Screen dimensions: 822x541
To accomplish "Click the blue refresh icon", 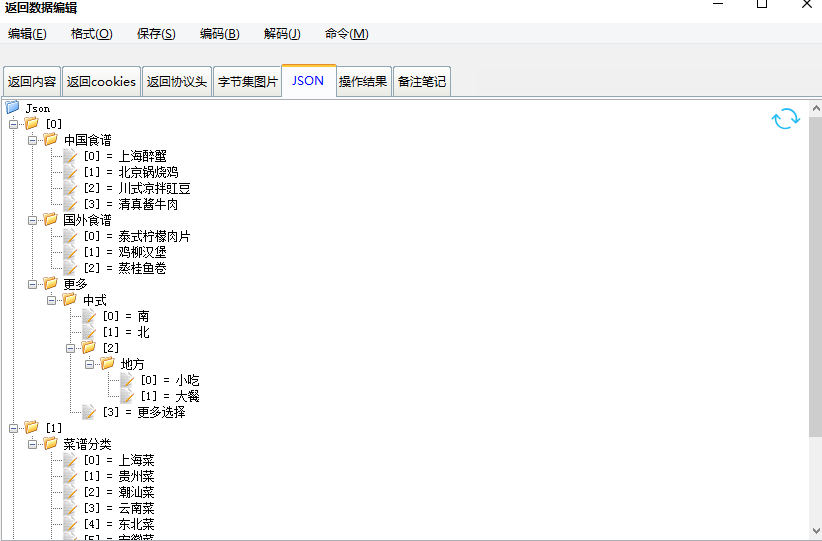I will (786, 119).
